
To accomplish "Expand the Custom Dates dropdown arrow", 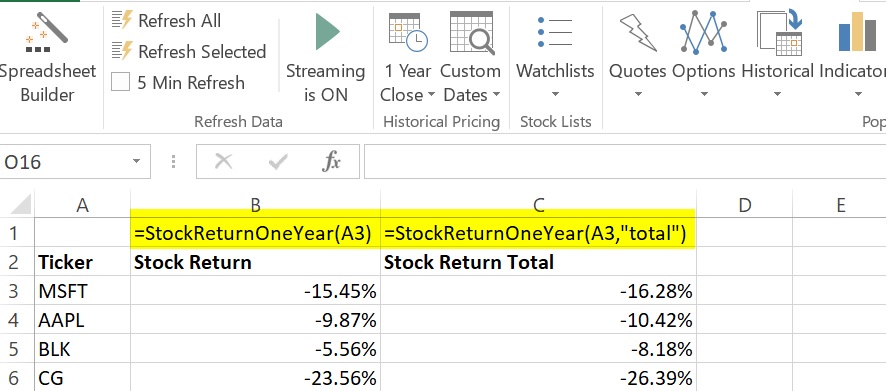I will [496, 95].
